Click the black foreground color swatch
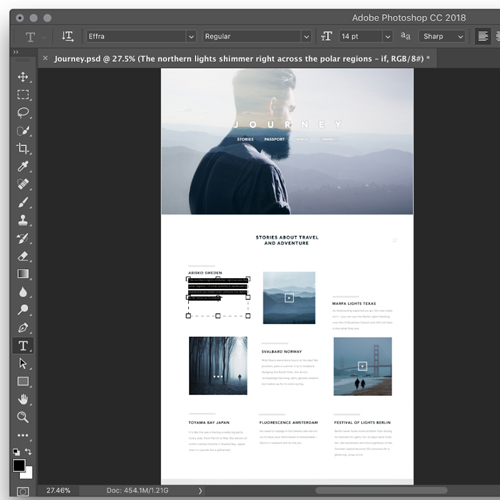This screenshot has width=500, height=500. click(x=19, y=465)
